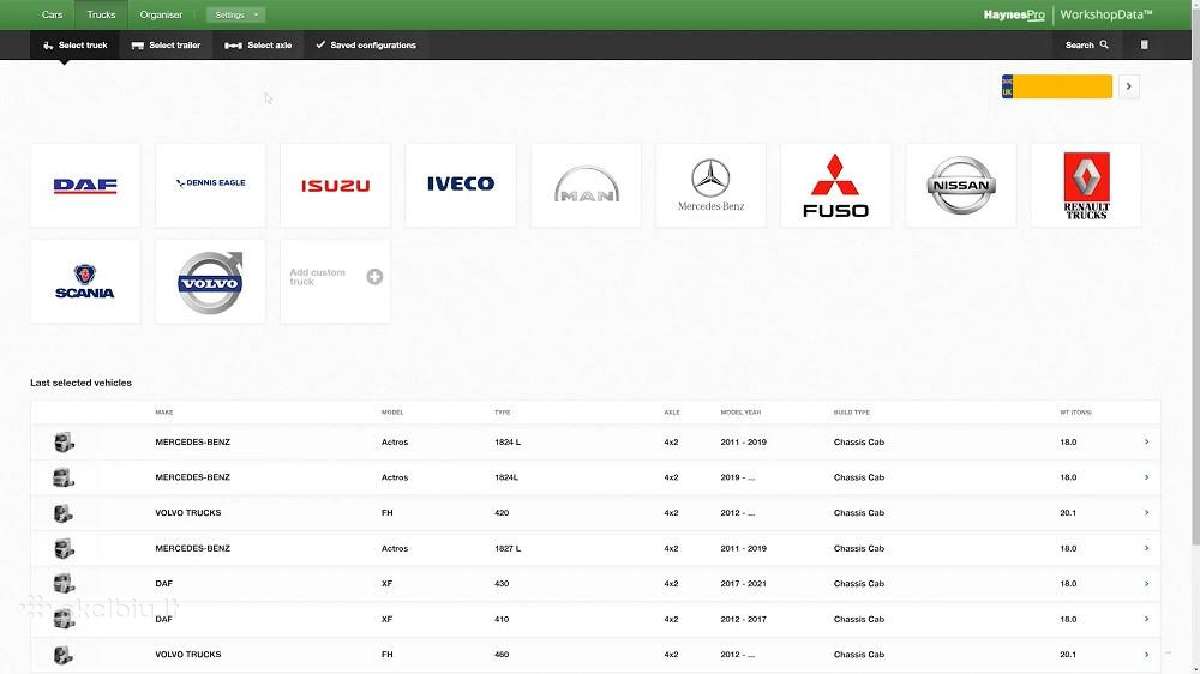Open the Organiser tab
The height and width of the screenshot is (674, 1200).
tap(161, 15)
